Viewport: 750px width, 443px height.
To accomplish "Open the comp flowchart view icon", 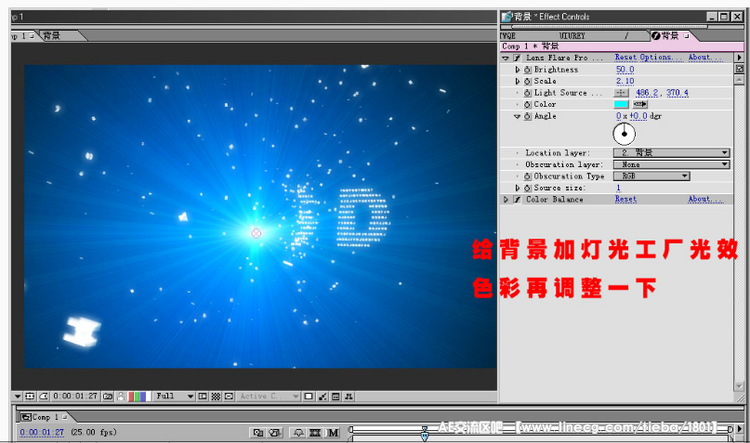I will click(x=349, y=396).
